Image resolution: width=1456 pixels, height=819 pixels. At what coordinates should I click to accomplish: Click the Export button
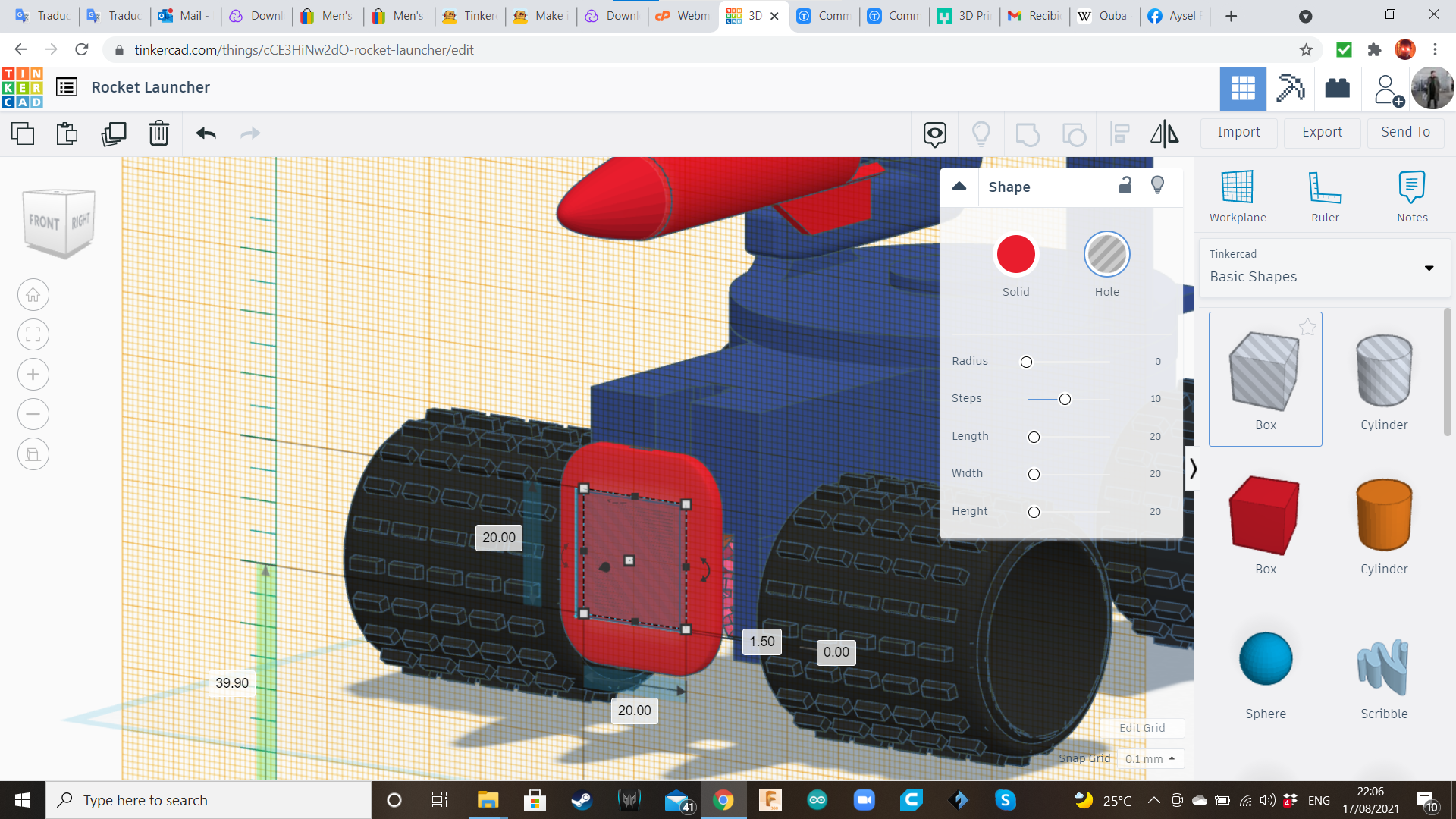pyautogui.click(x=1322, y=132)
